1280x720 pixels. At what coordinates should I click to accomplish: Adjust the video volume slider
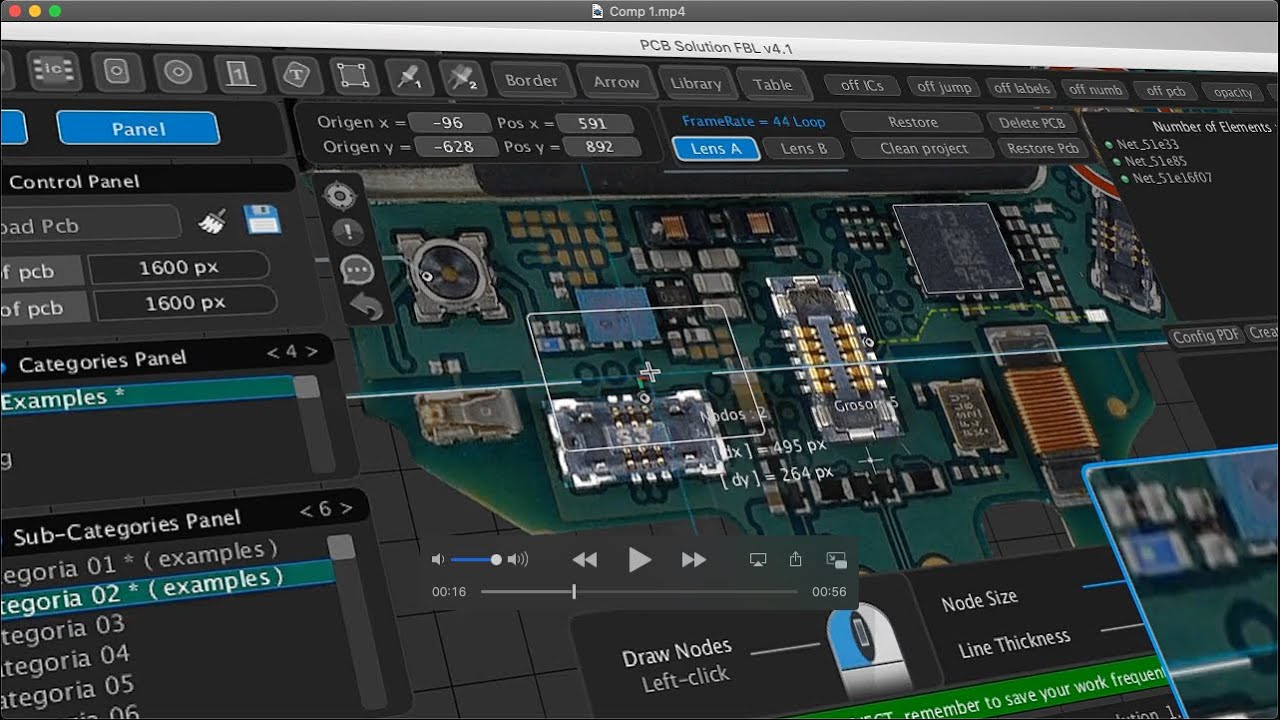click(x=474, y=560)
